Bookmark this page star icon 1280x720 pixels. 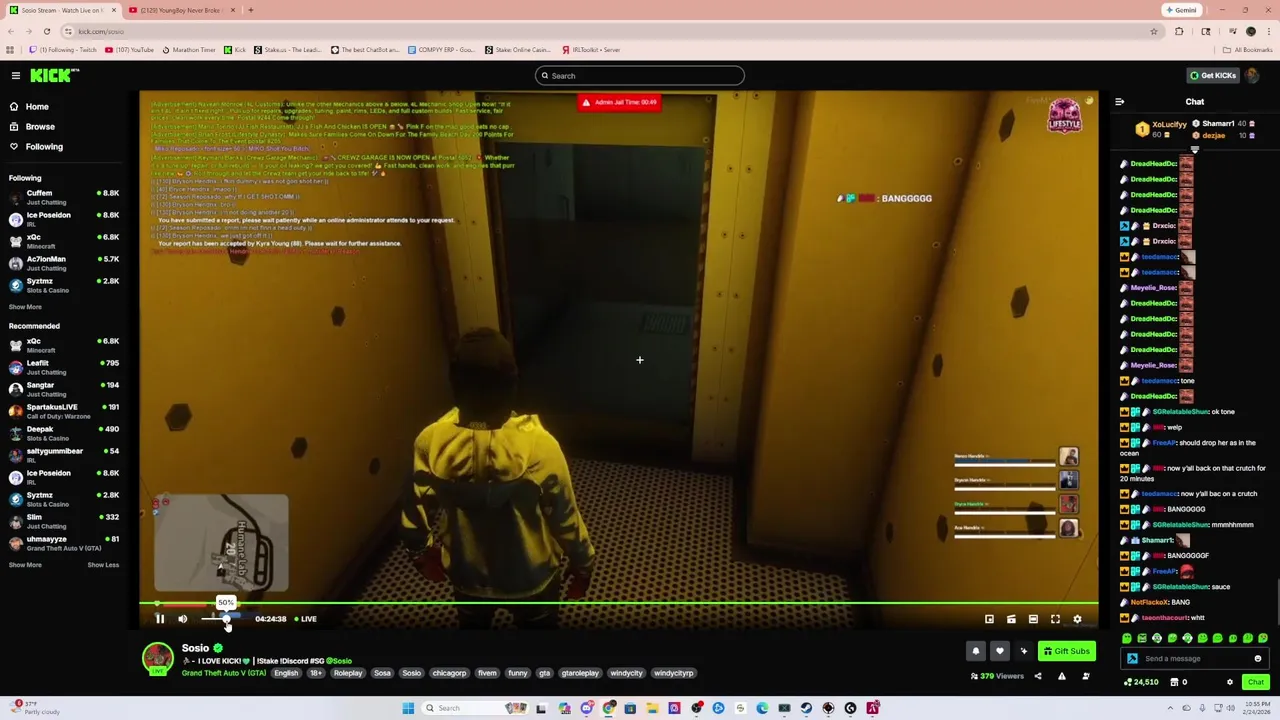1154,31
